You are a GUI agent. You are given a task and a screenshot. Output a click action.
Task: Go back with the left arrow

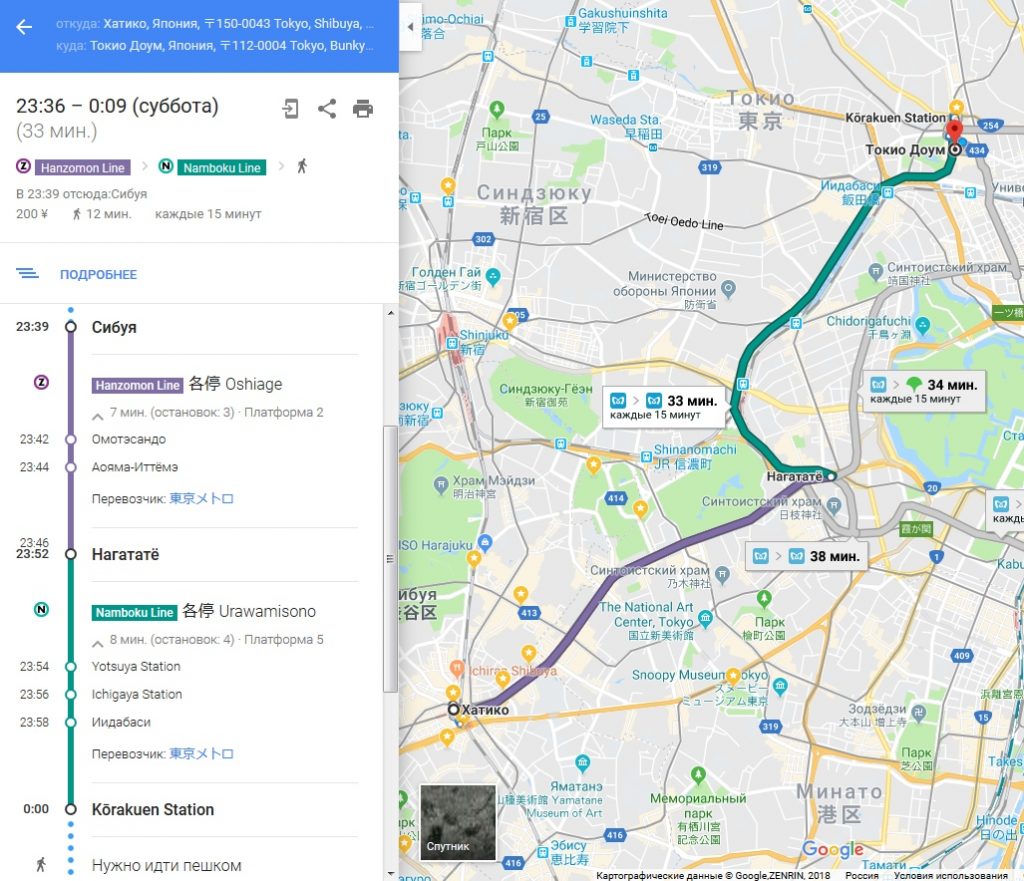pos(24,27)
